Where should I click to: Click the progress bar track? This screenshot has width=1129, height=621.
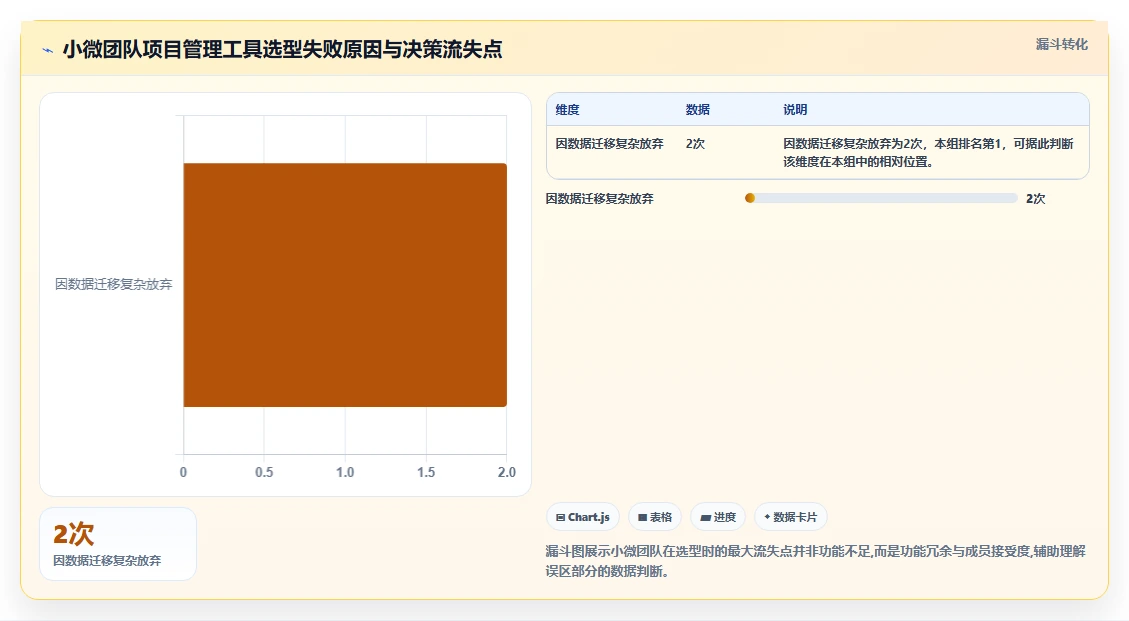881,198
